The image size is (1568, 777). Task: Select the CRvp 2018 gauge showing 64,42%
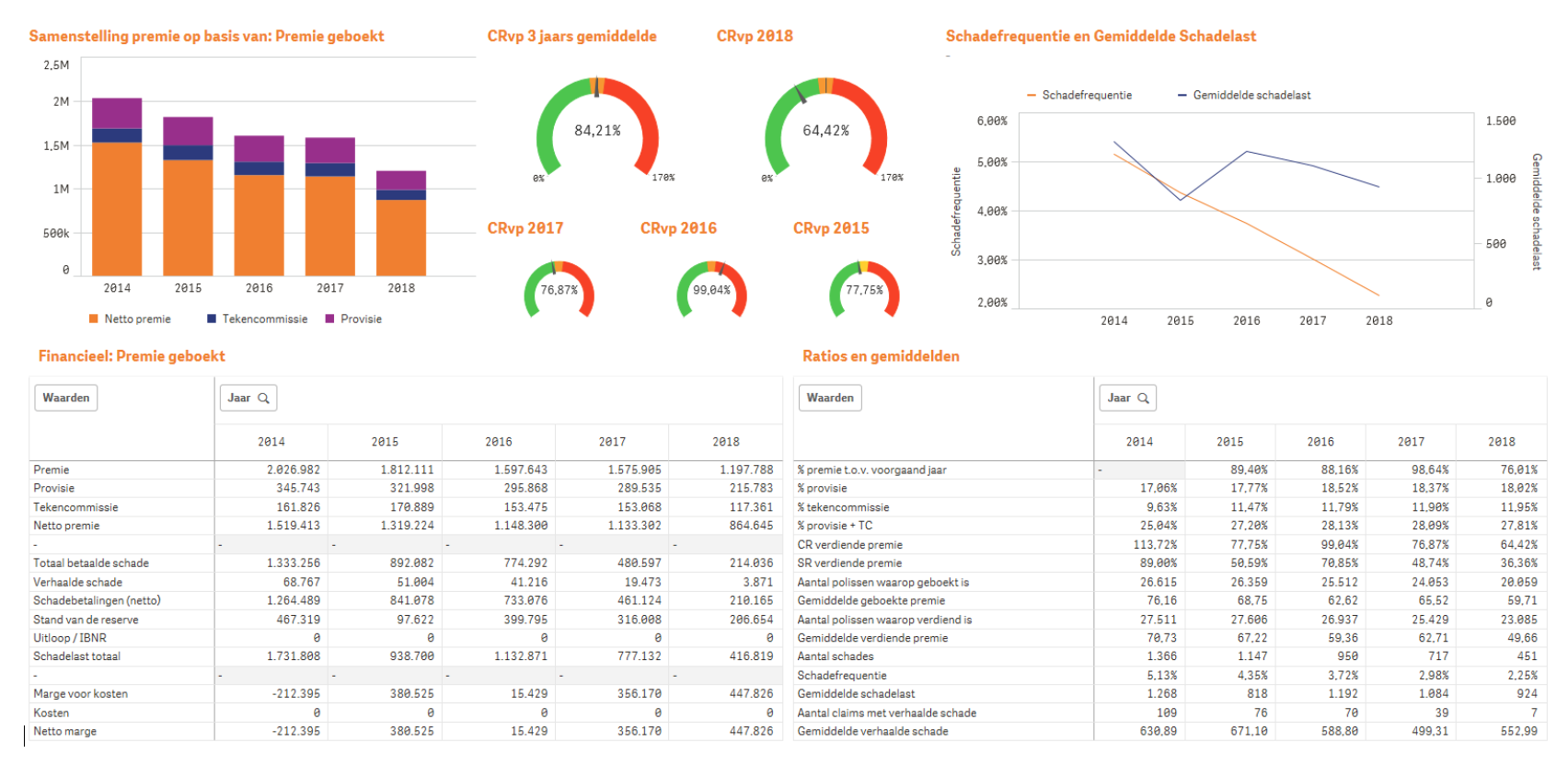tap(825, 130)
